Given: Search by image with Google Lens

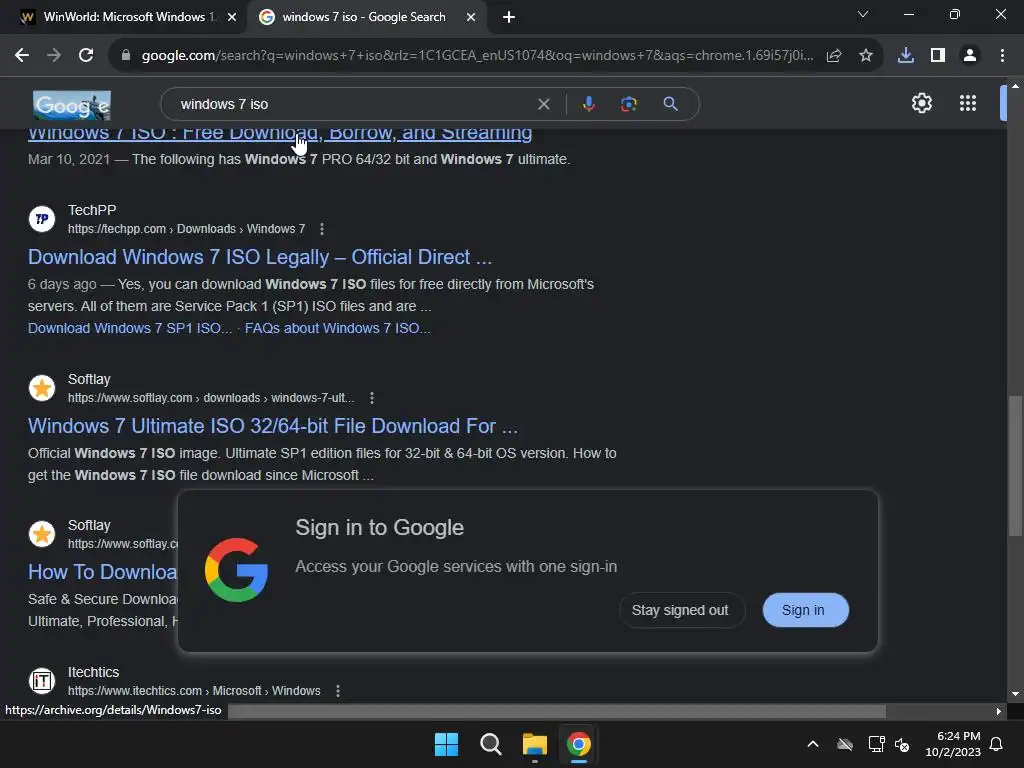Looking at the screenshot, I should (628, 104).
